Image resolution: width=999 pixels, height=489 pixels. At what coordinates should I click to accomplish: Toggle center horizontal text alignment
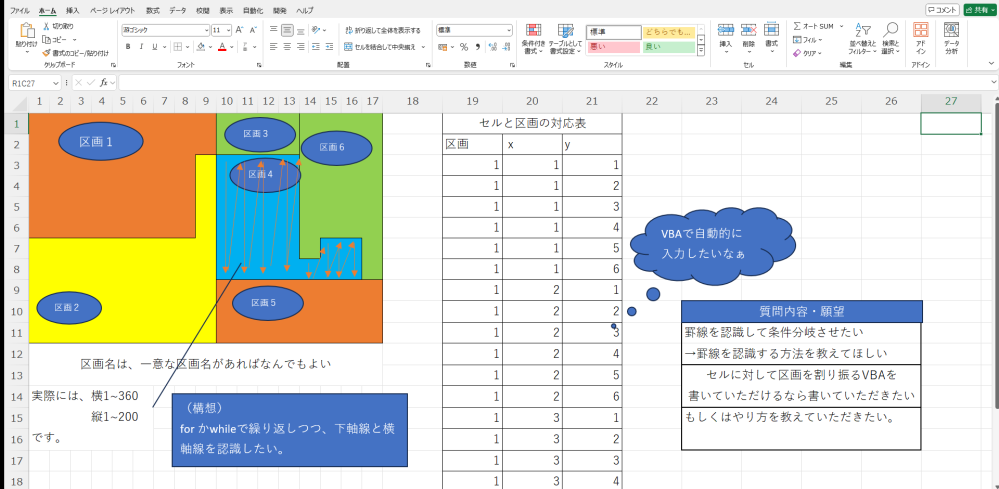(x=287, y=46)
